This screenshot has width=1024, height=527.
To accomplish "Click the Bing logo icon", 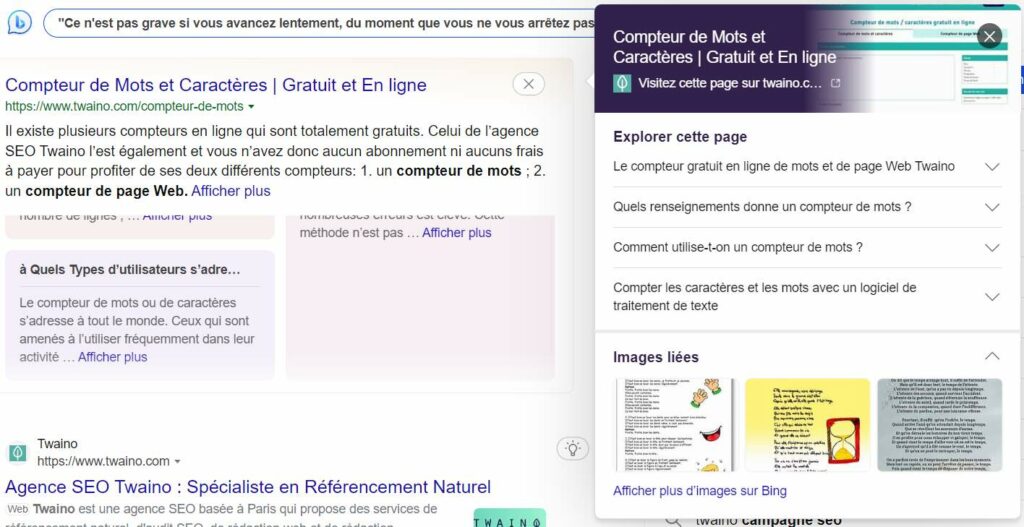I will tap(19, 23).
